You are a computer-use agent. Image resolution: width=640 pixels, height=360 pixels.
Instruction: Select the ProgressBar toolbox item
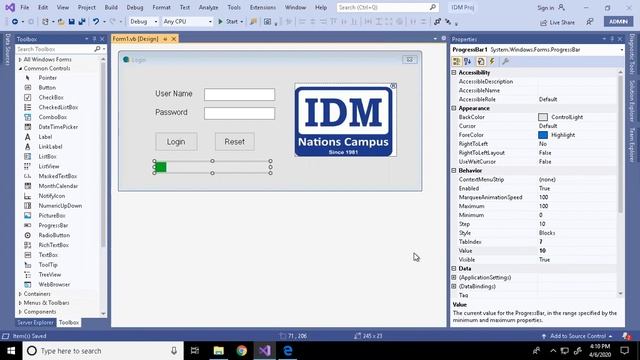click(53, 225)
